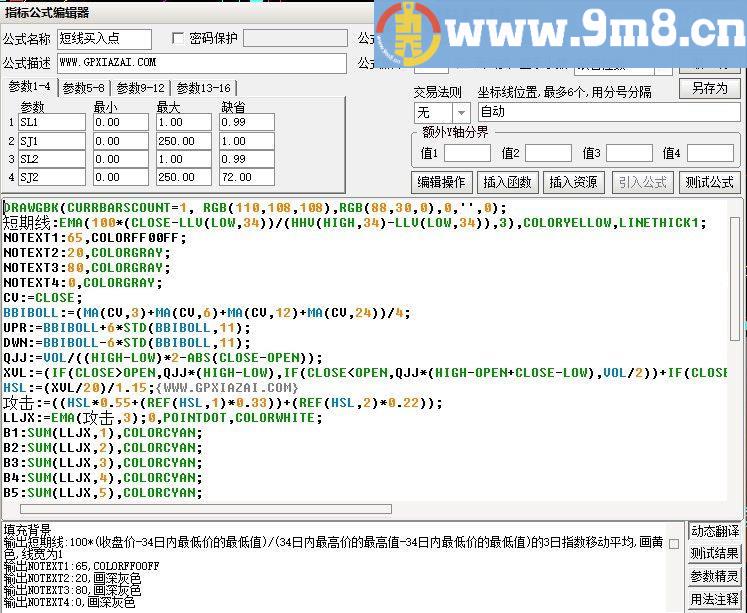Click the 坐标线位置 field showing 自动
747x613 pixels.
coord(609,112)
